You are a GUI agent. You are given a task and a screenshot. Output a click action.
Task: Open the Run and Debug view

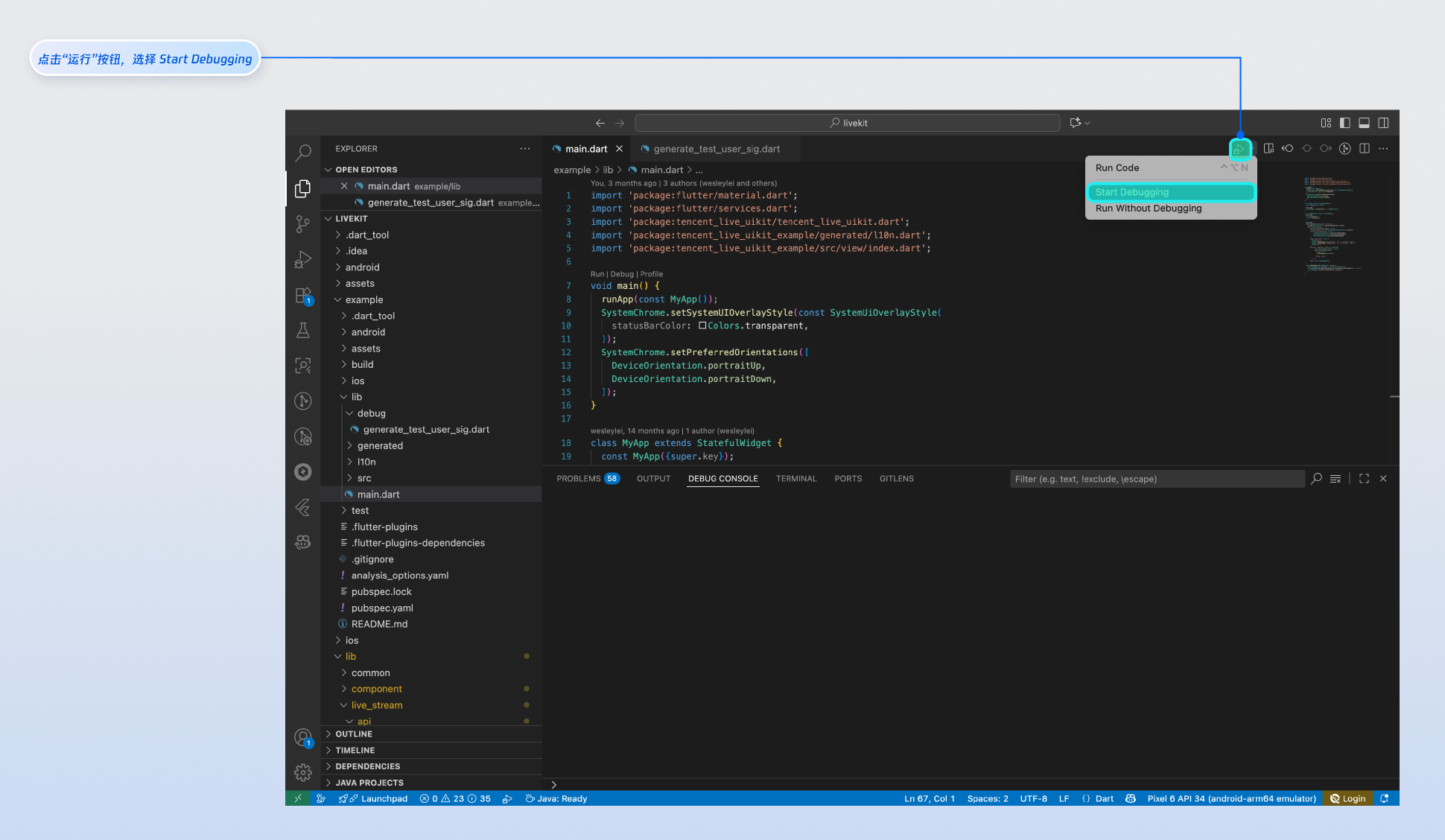303,259
